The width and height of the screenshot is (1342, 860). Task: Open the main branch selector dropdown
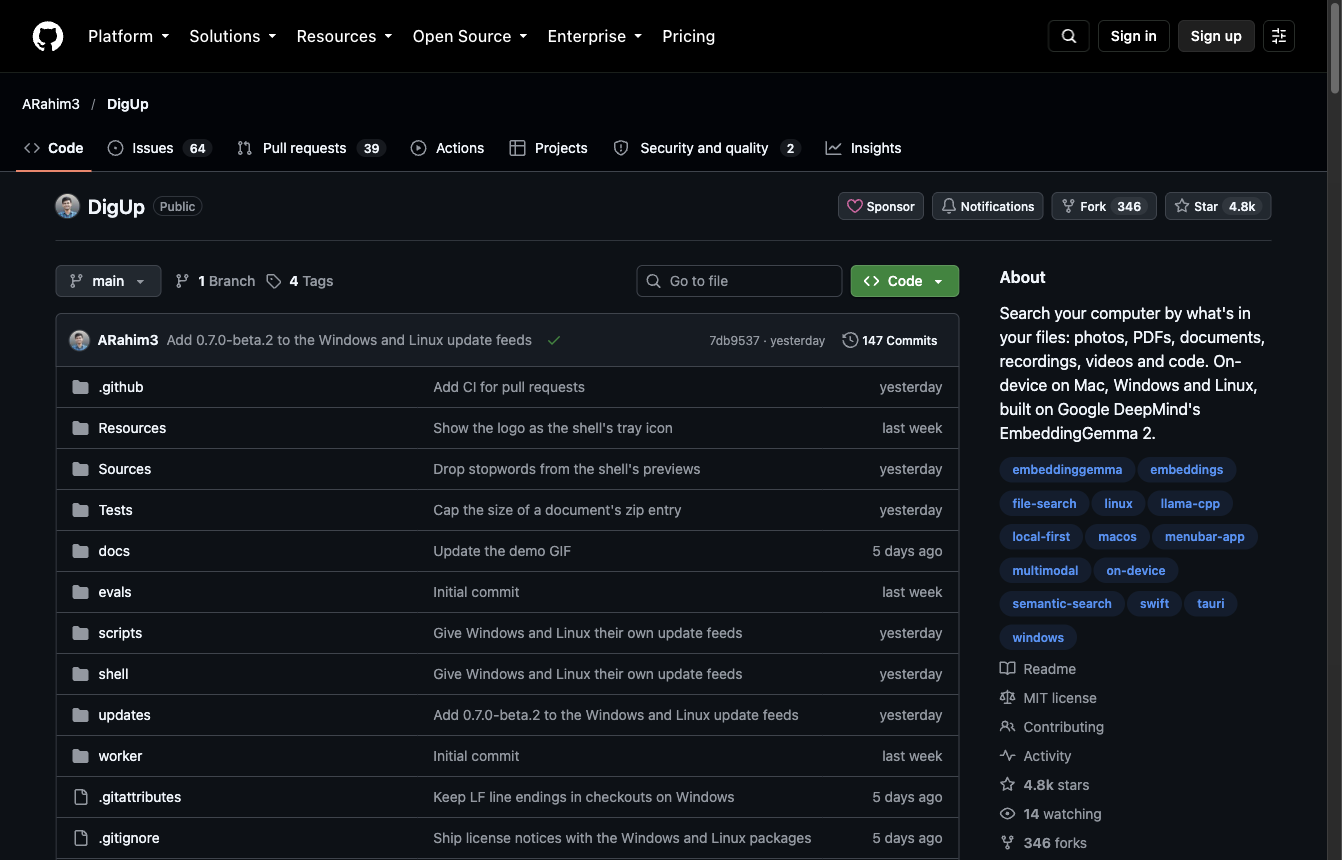108,281
